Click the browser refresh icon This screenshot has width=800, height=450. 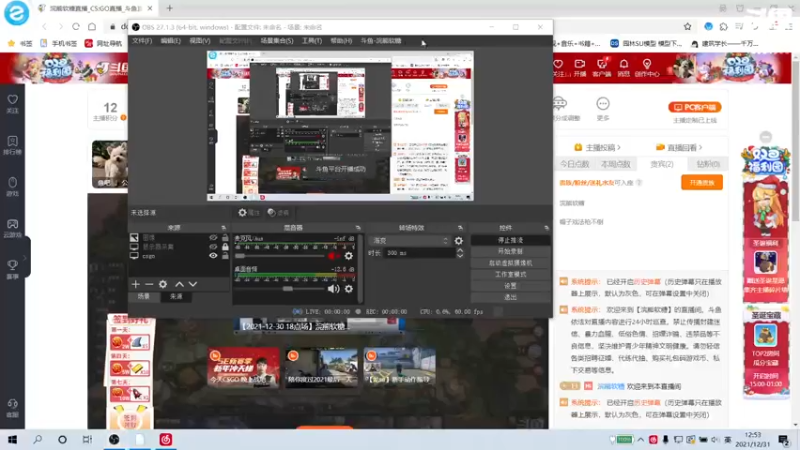click(x=76, y=27)
